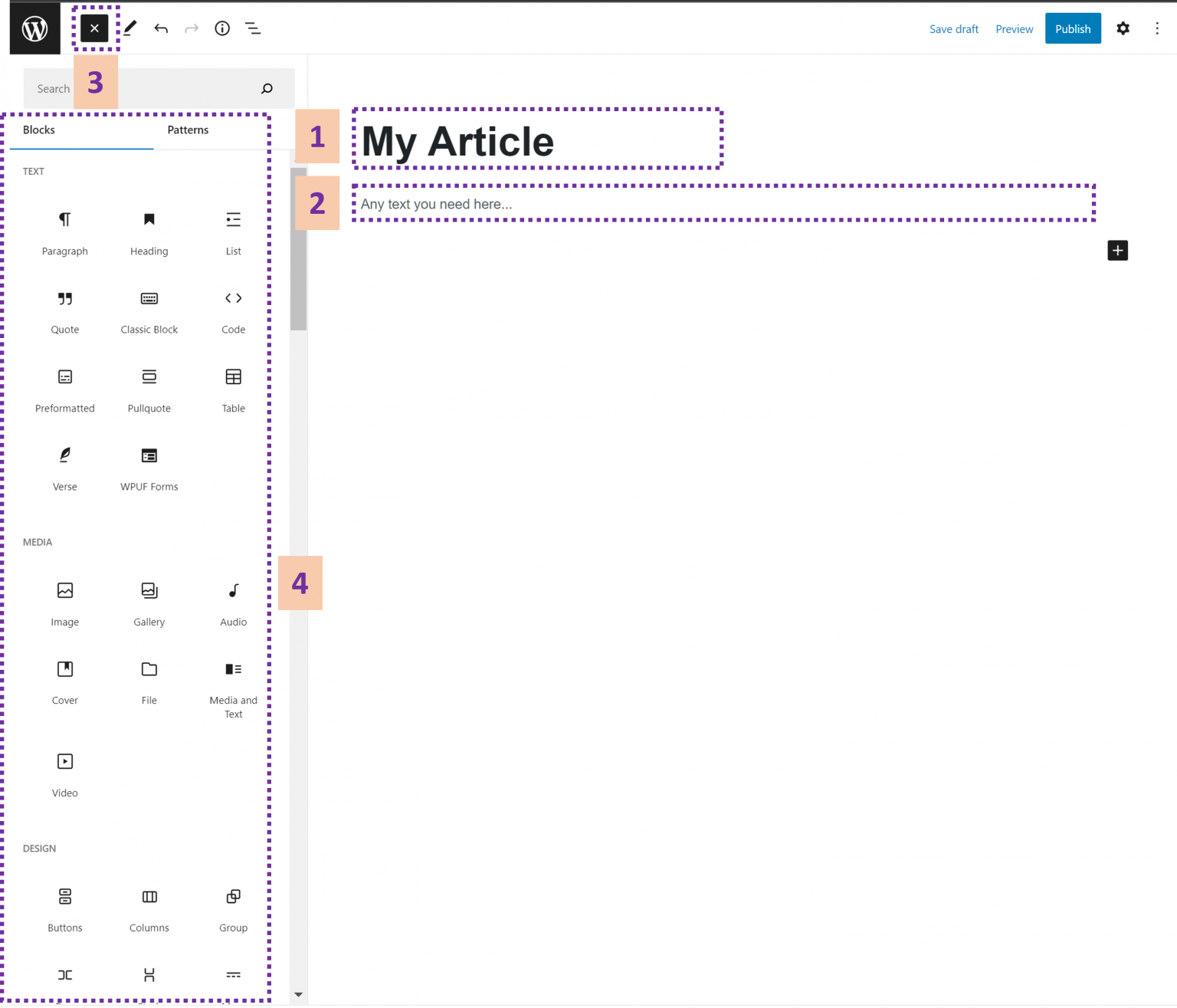Focus the block Search field
The width and height of the screenshot is (1177, 1008).
point(159,88)
